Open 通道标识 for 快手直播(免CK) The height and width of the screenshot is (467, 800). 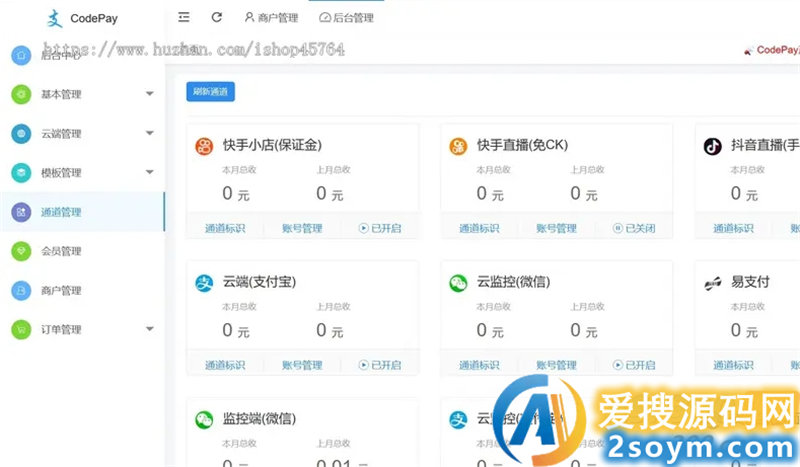479,229
